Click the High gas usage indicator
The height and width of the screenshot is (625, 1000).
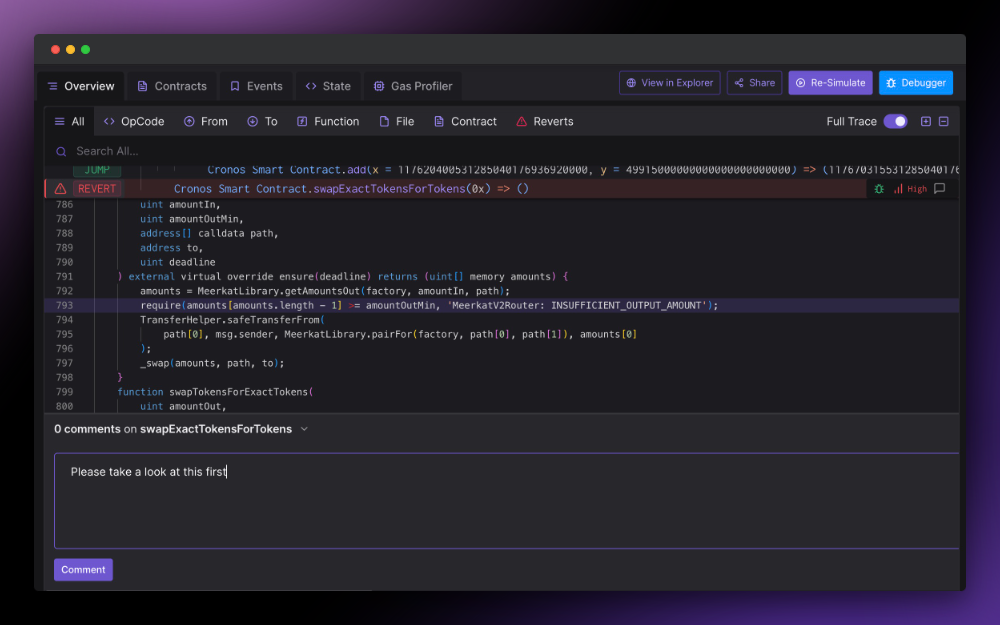[912, 188]
